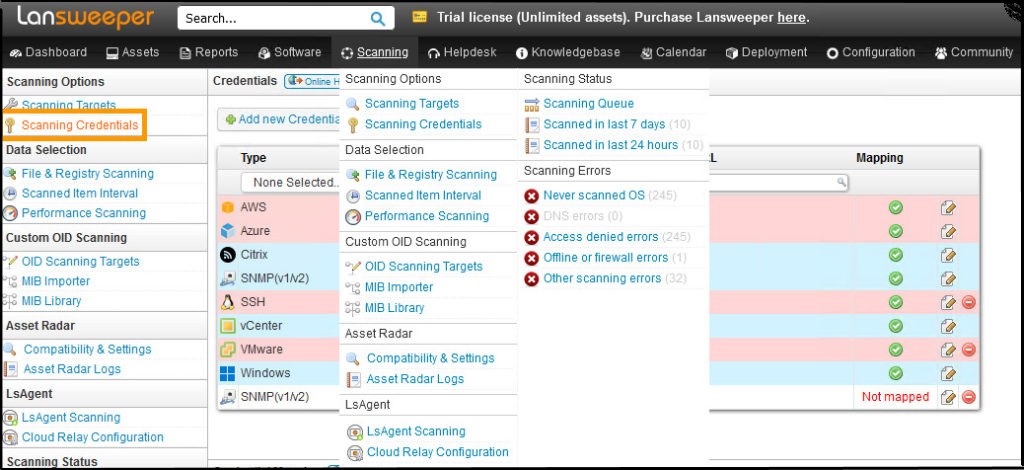The width and height of the screenshot is (1024, 470).
Task: Open the Configuration menu
Action: (871, 52)
